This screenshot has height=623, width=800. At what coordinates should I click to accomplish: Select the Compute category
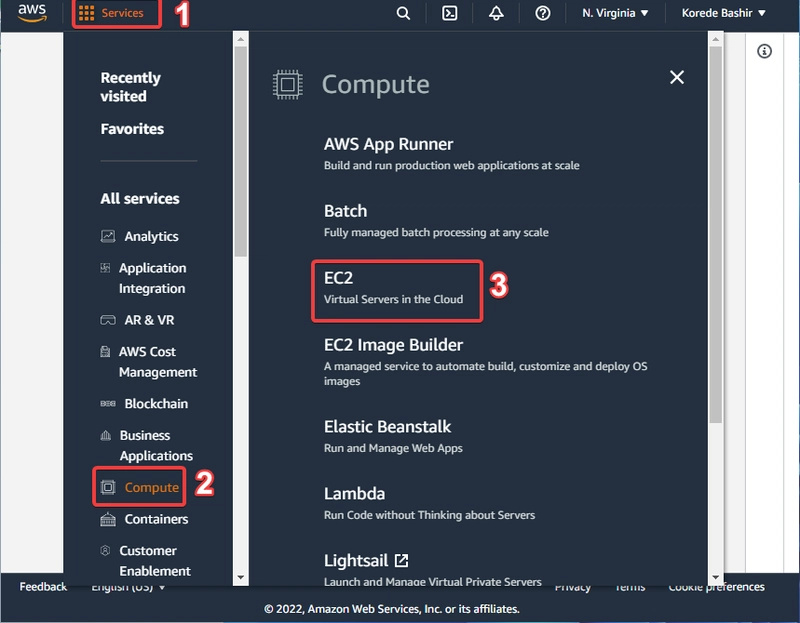152,487
